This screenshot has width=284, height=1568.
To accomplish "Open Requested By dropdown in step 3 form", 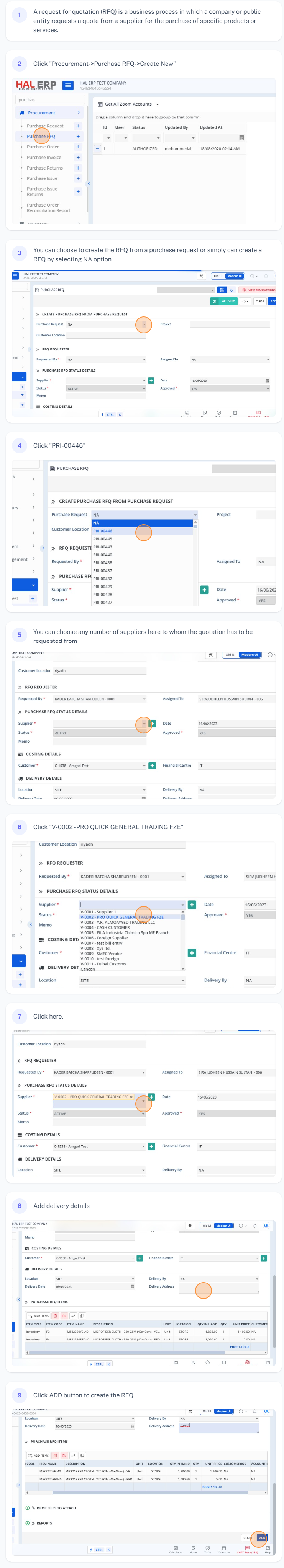I will [144, 360].
